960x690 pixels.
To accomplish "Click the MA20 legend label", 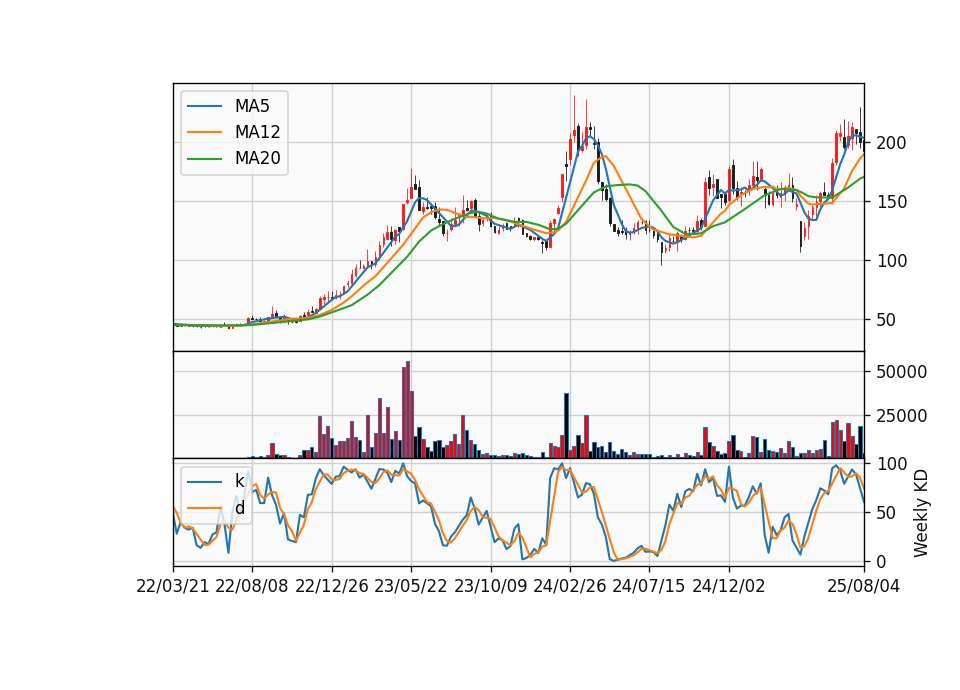I will pyautogui.click(x=257, y=158).
